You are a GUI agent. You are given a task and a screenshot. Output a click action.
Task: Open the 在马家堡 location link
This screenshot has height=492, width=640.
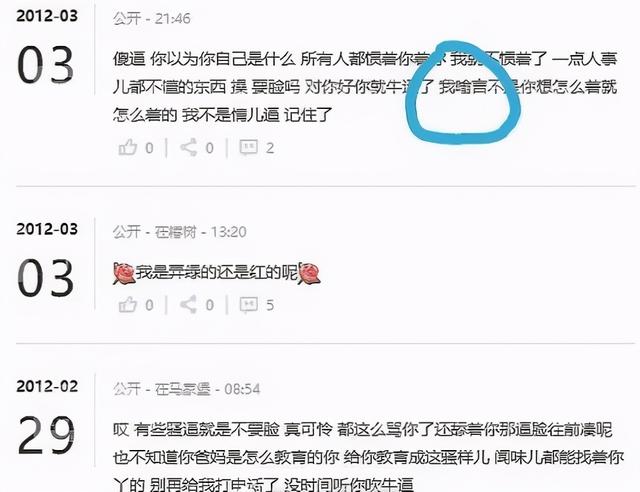[x=182, y=389]
